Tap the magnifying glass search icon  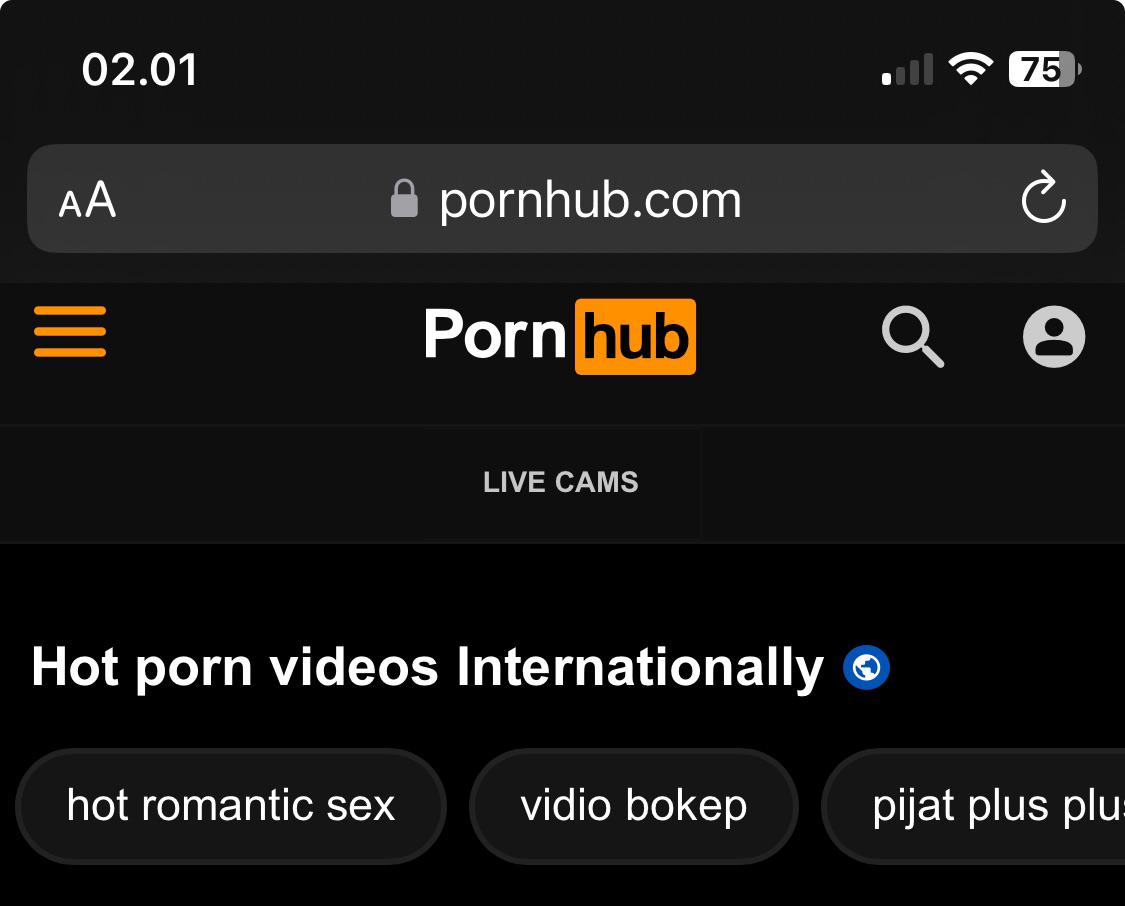pyautogui.click(x=913, y=336)
